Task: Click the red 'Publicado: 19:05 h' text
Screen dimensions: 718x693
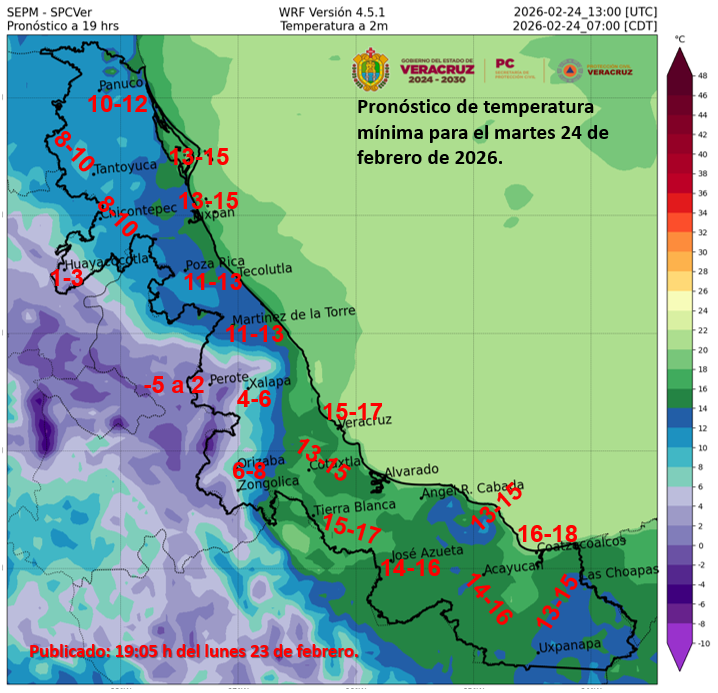Action: [x=193, y=651]
